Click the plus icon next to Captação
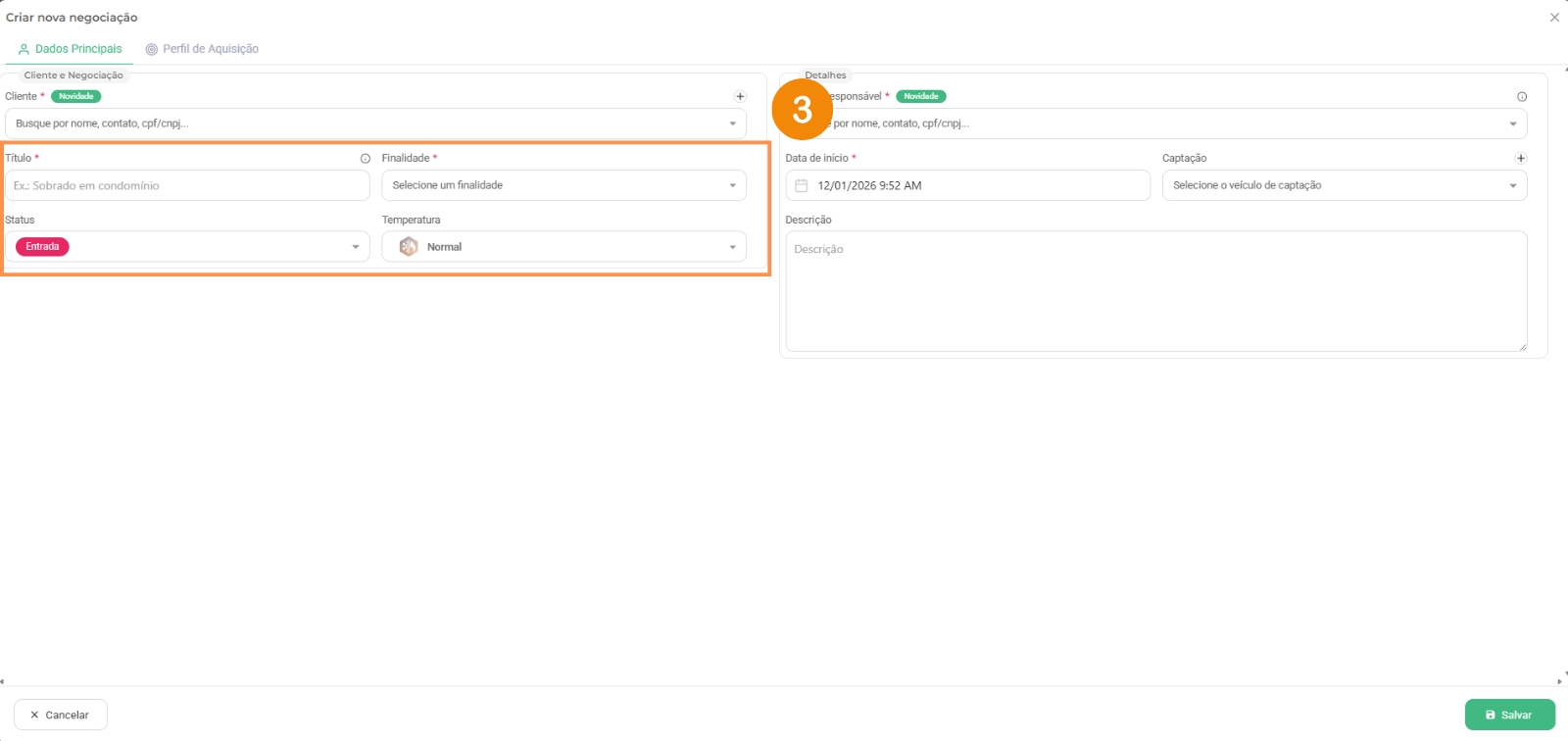 (1521, 158)
